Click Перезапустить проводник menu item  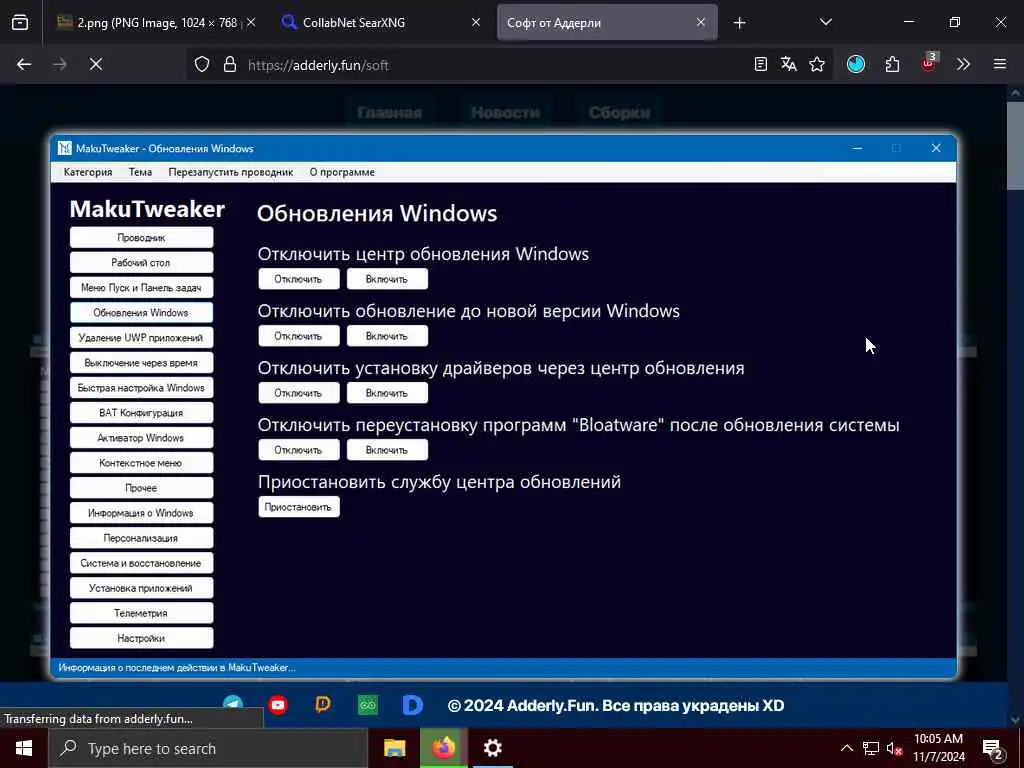(231, 172)
